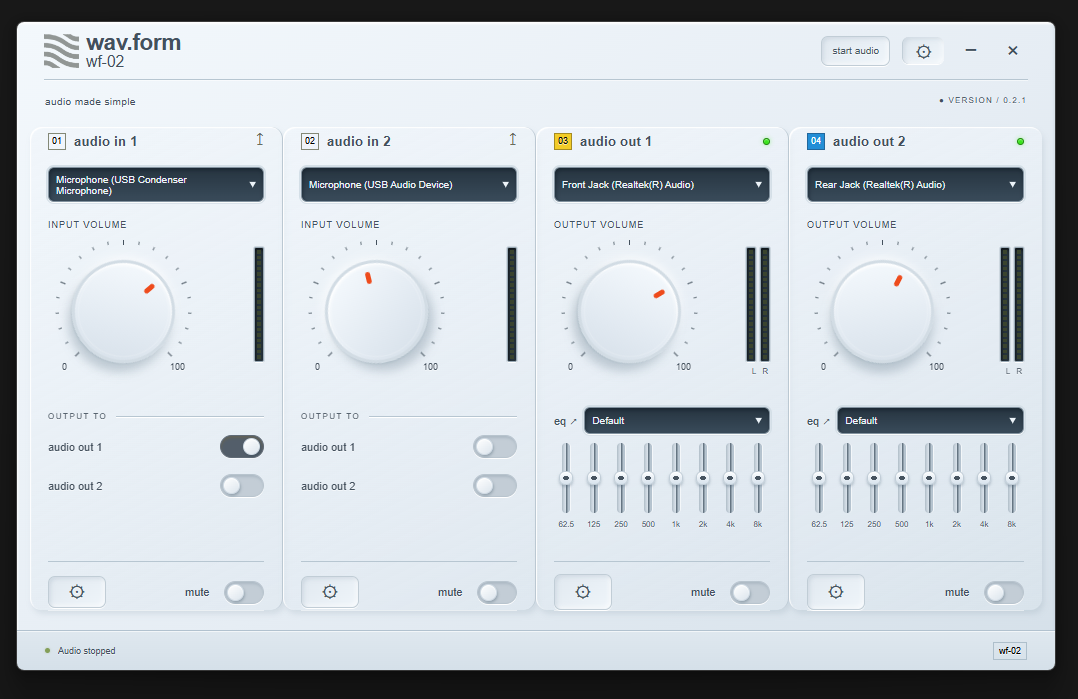Click output volume knob of audio out 1
This screenshot has width=1078, height=699.
click(x=629, y=311)
